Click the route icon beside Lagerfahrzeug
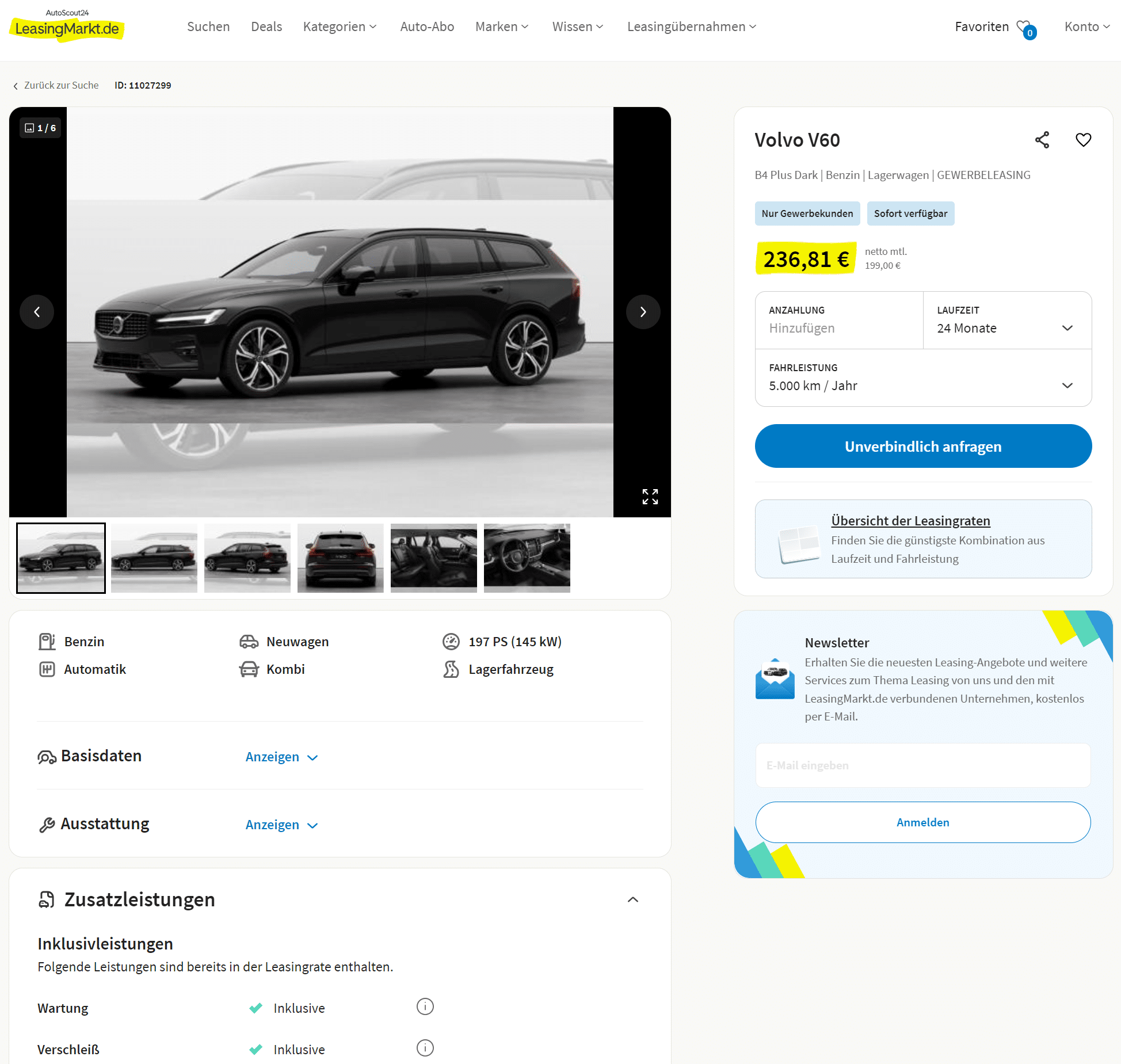Screen dimensions: 1121x1064 (451, 669)
